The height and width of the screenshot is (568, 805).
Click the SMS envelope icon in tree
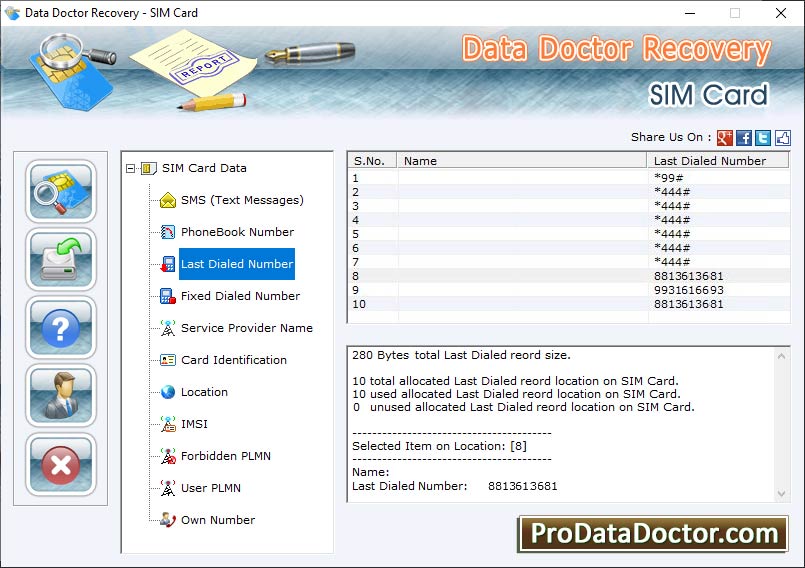[x=167, y=200]
